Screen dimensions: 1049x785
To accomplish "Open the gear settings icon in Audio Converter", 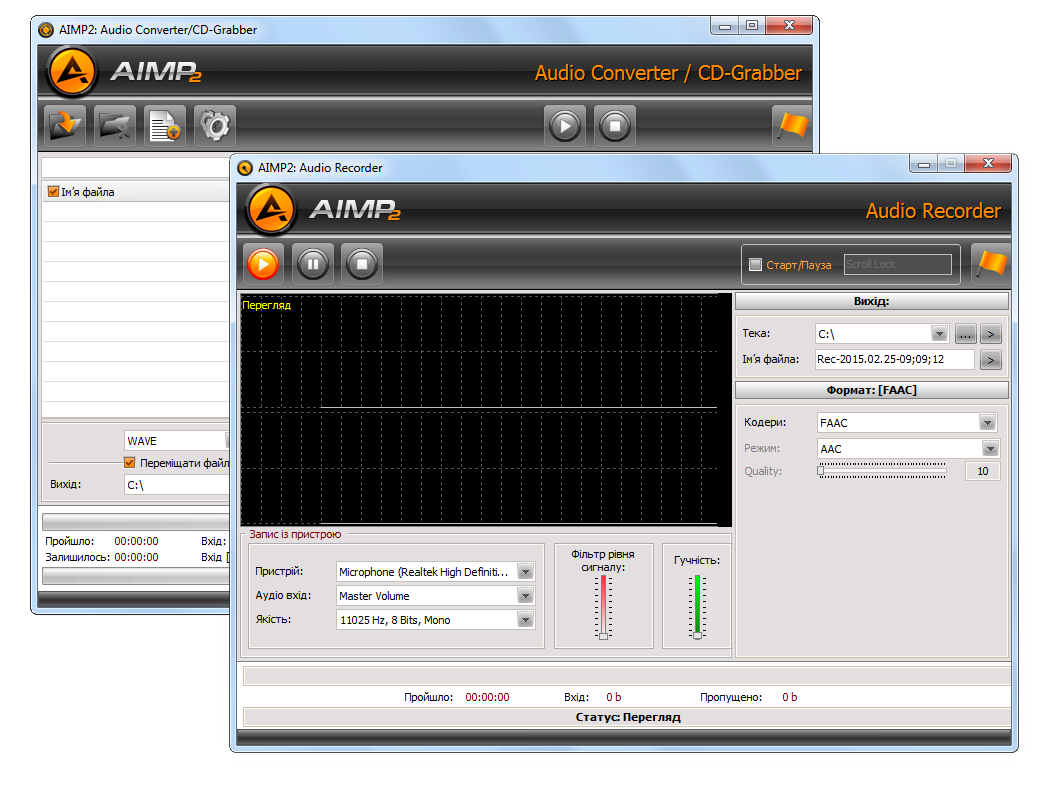I will [x=215, y=126].
